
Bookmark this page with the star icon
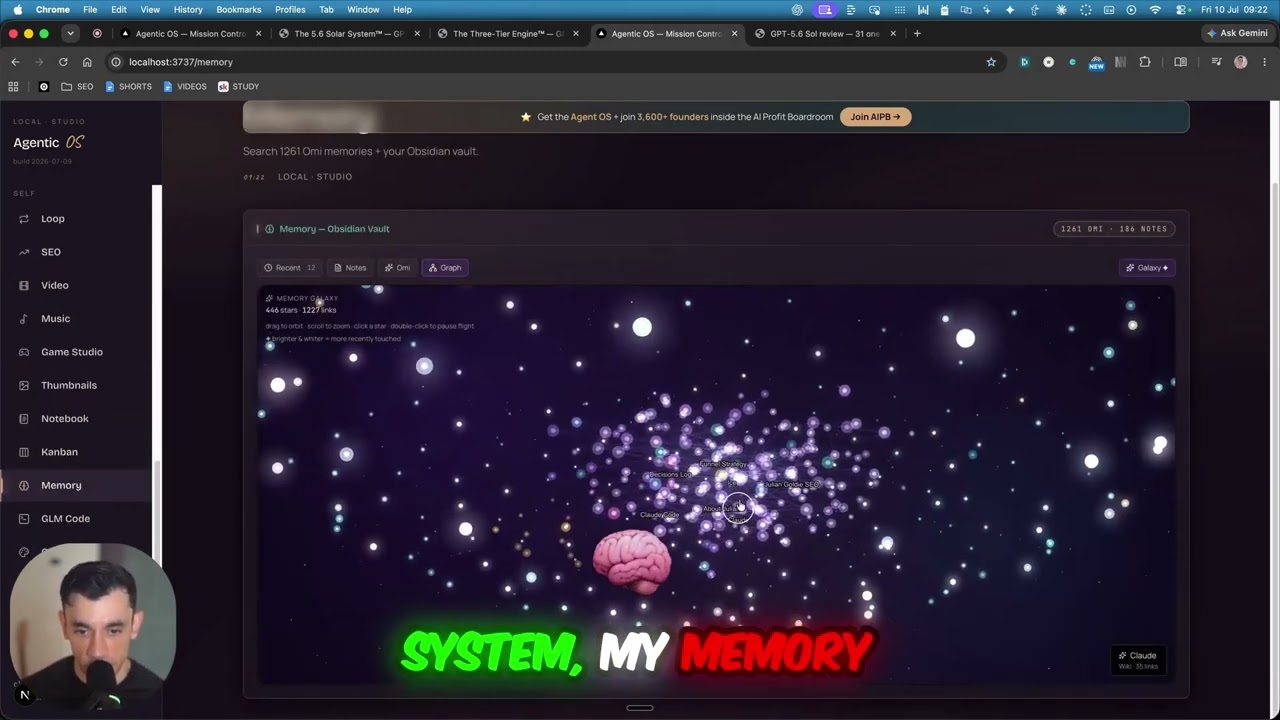tap(991, 62)
